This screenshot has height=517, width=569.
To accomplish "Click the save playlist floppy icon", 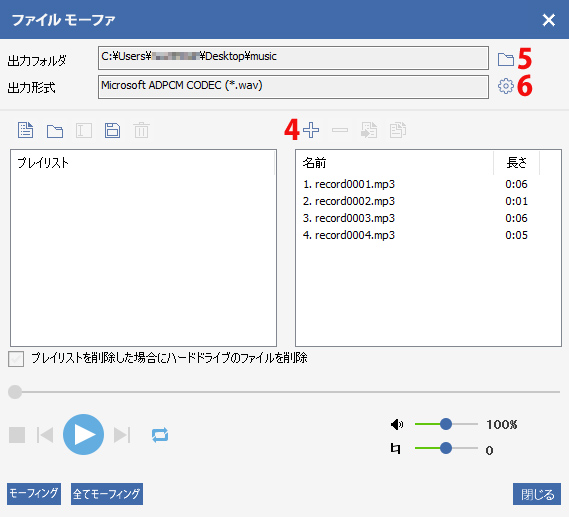I will point(112,130).
